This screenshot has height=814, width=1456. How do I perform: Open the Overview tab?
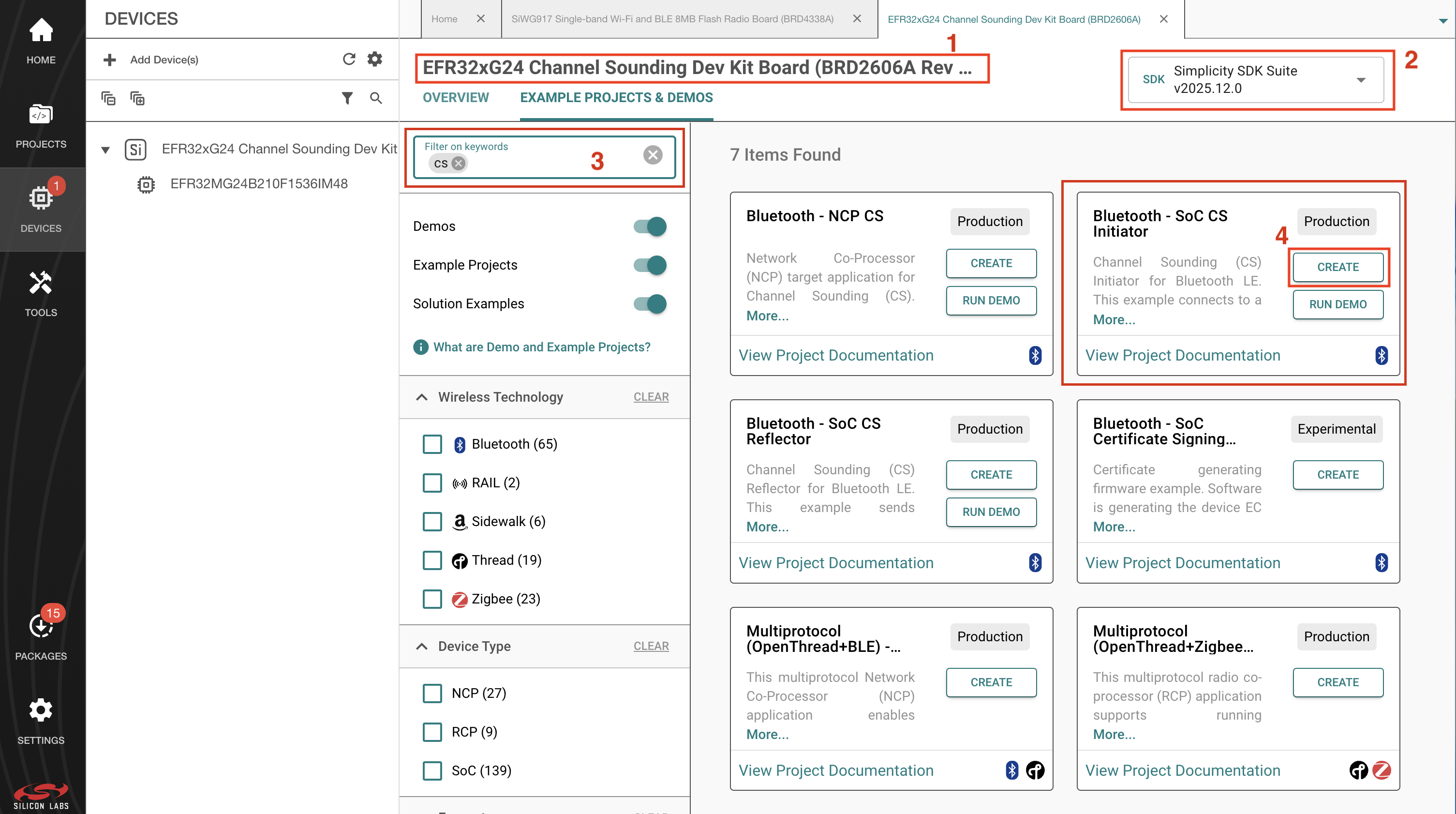(x=456, y=97)
